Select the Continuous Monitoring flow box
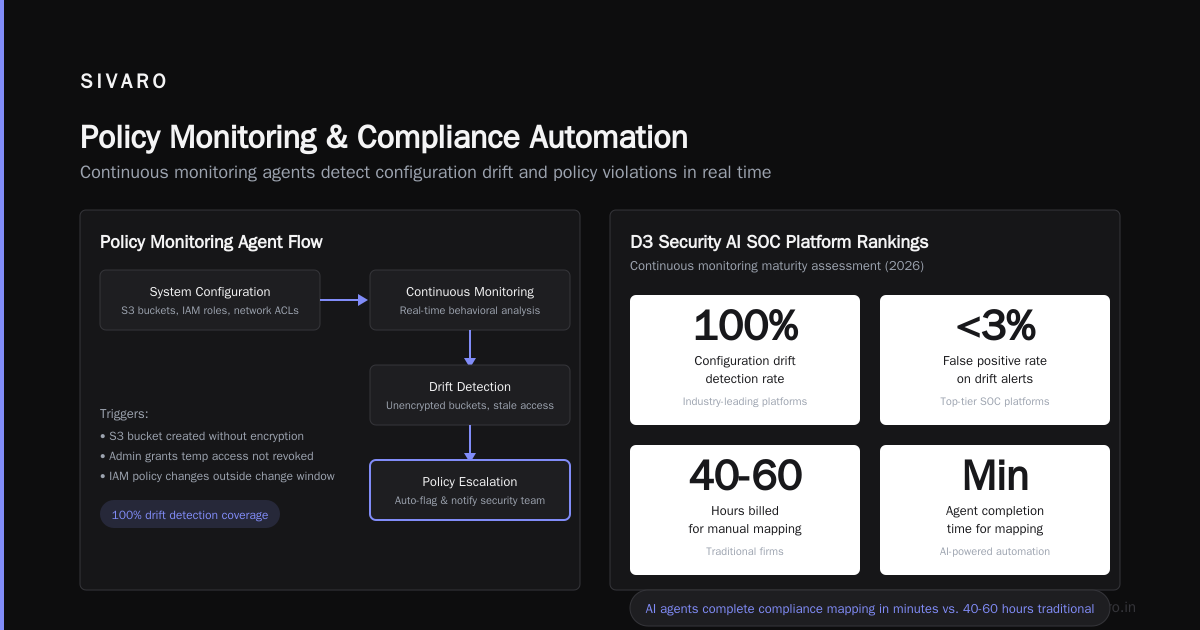The image size is (1200, 630). click(x=470, y=300)
